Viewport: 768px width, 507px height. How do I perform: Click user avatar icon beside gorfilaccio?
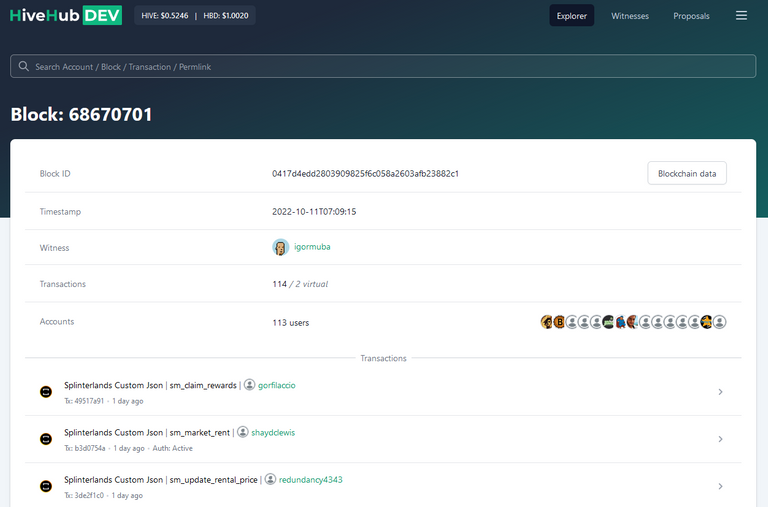pyautogui.click(x=249, y=385)
